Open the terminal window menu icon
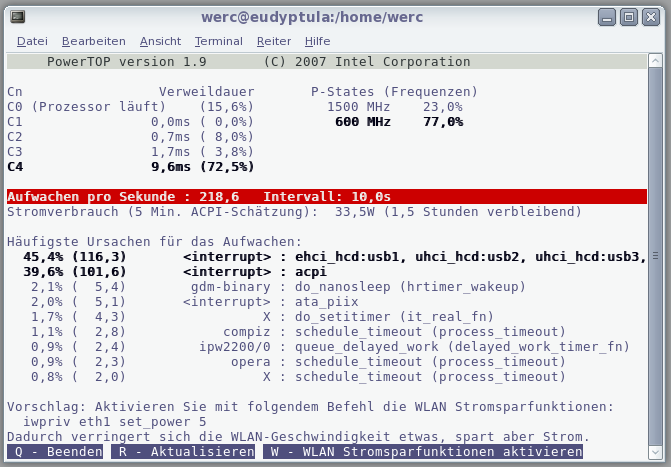The width and height of the screenshot is (671, 467). 17,17
